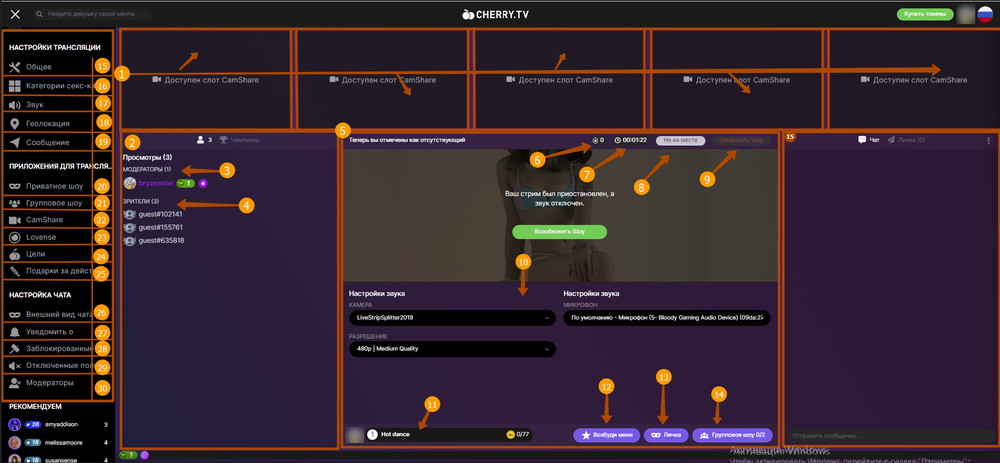Open the Общее settings tools icon

tap(15, 67)
